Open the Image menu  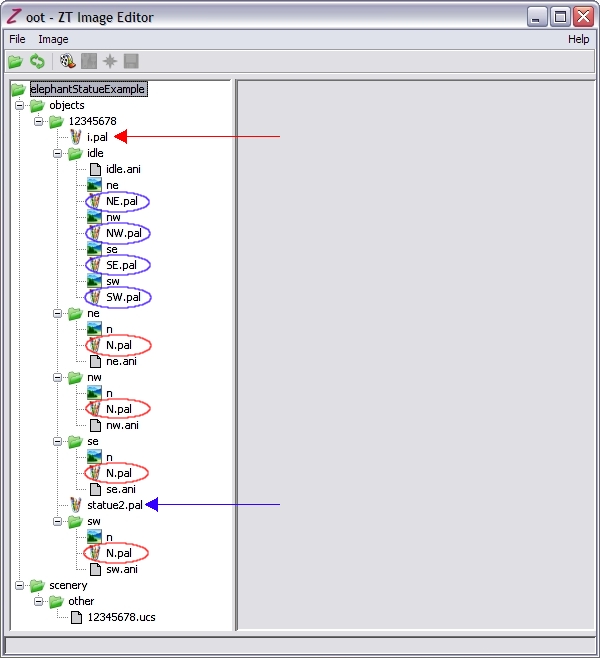point(53,39)
